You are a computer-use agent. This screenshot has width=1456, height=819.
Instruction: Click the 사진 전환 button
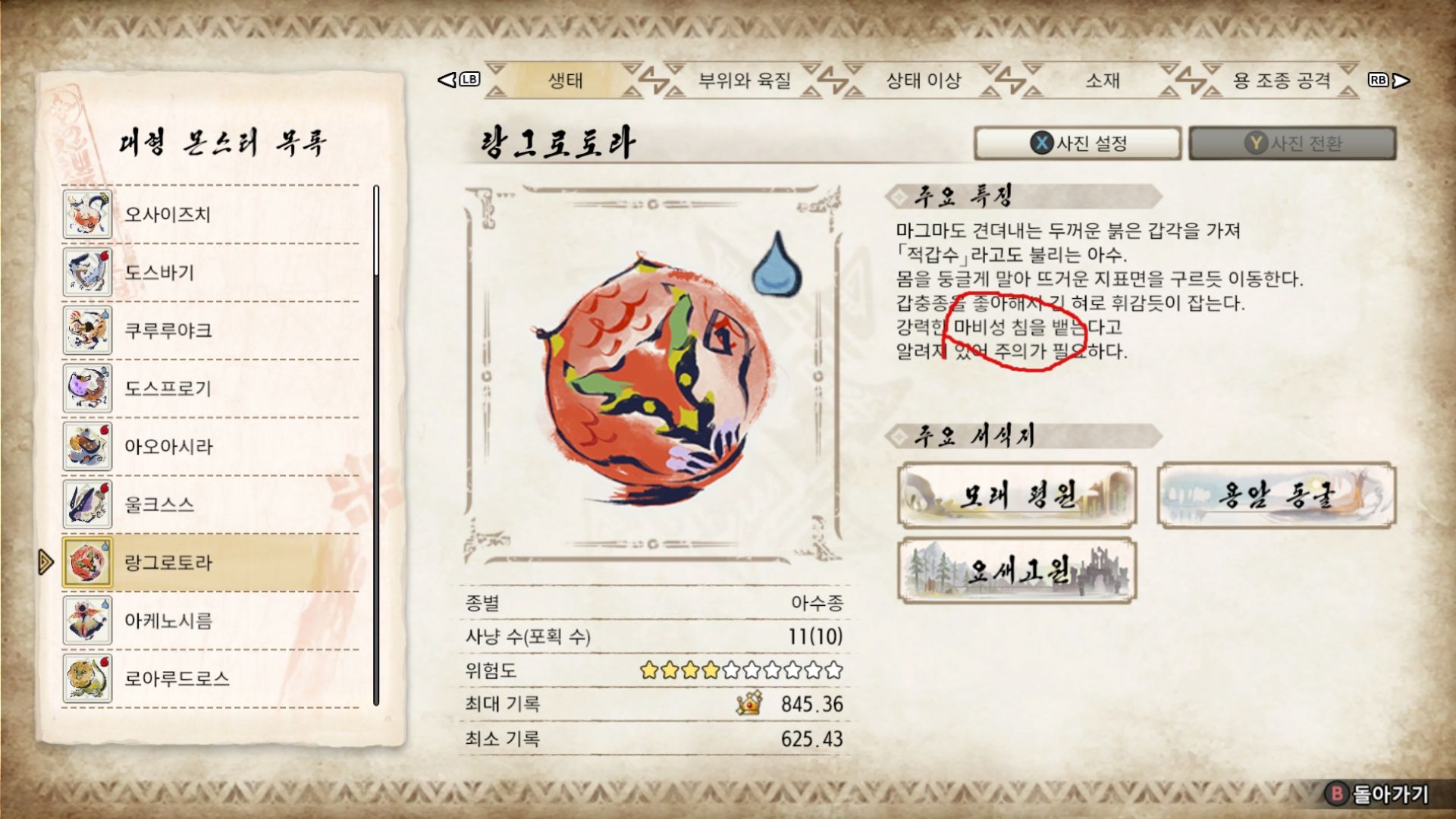click(x=1292, y=143)
